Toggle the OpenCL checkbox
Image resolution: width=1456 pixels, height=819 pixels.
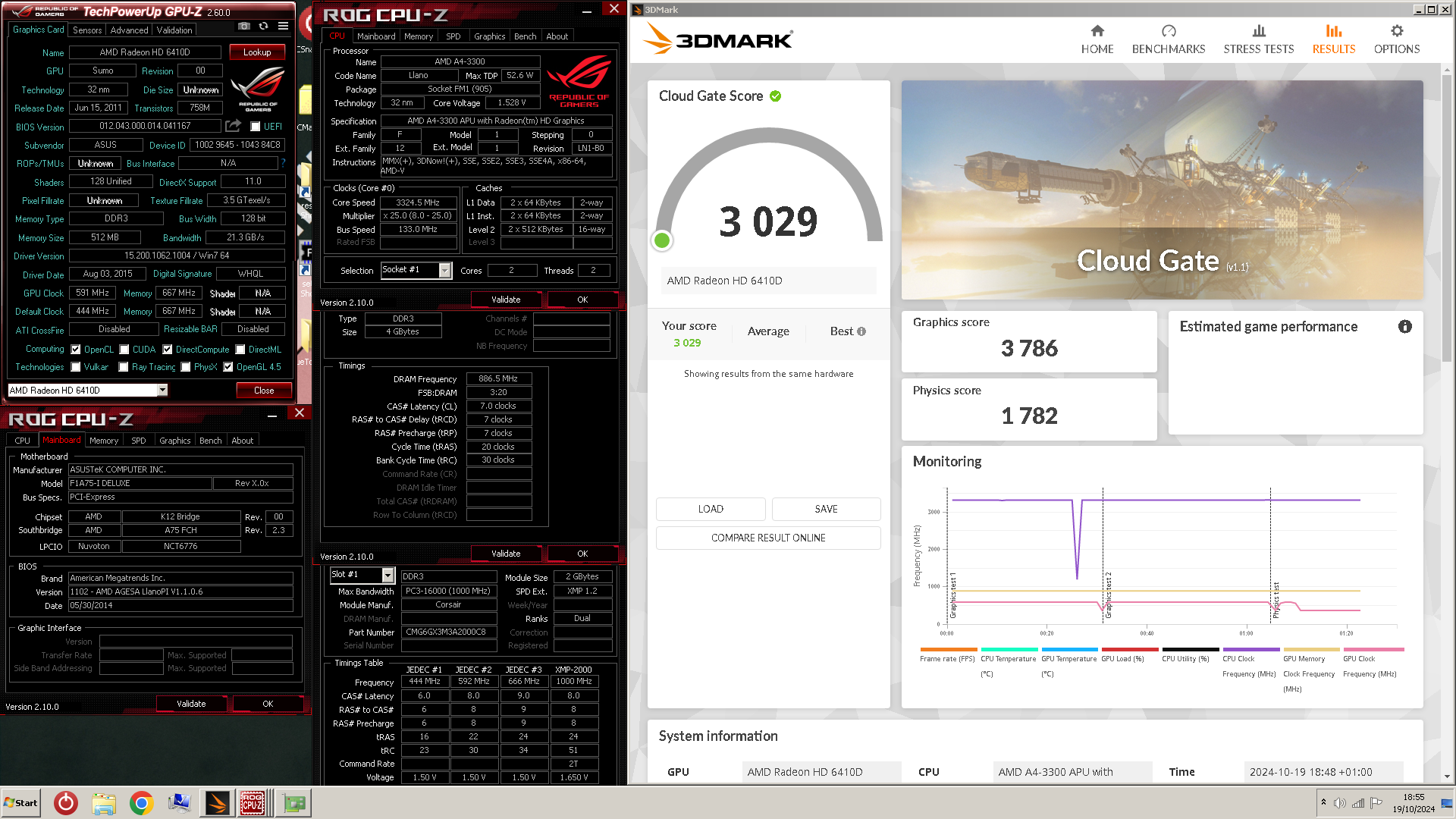coord(76,350)
